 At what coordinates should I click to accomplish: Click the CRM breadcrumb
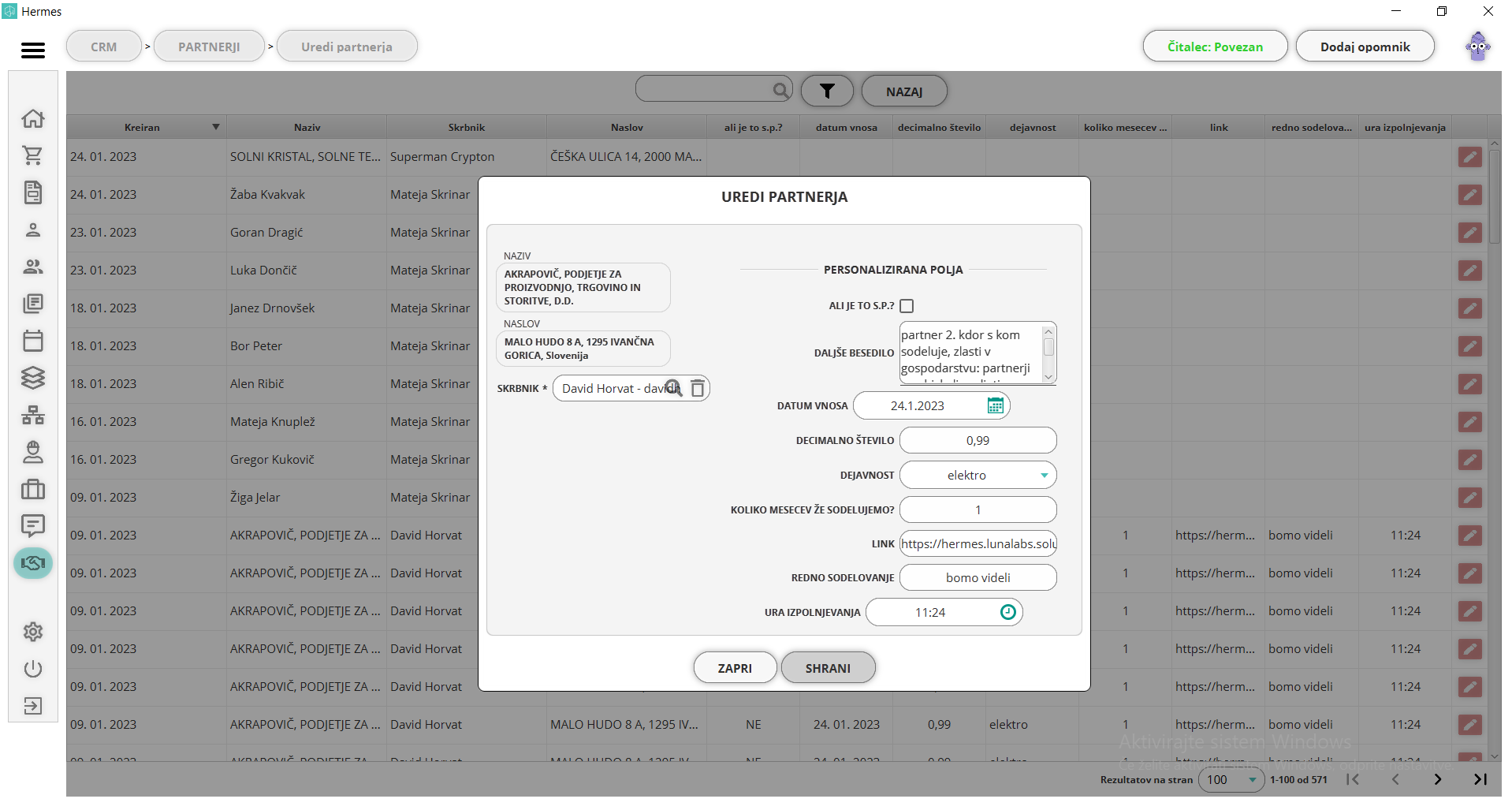[x=104, y=47]
